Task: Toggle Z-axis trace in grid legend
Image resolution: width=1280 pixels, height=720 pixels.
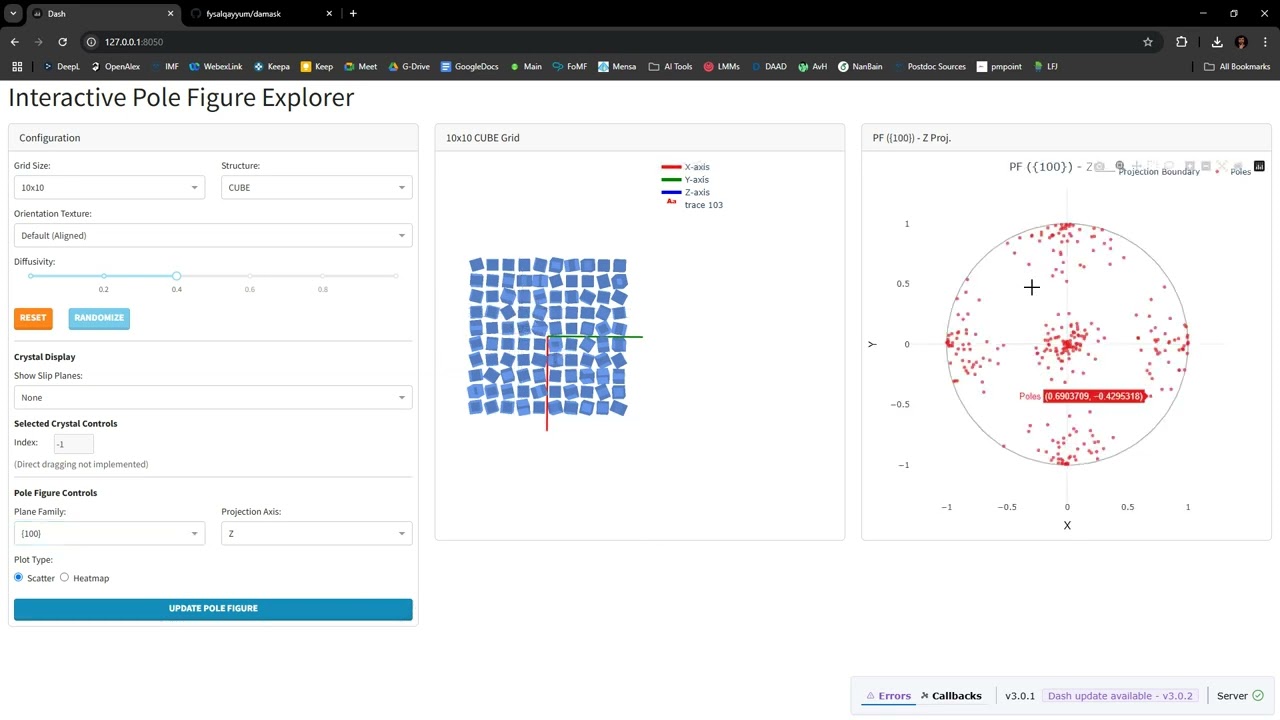Action: coord(685,192)
